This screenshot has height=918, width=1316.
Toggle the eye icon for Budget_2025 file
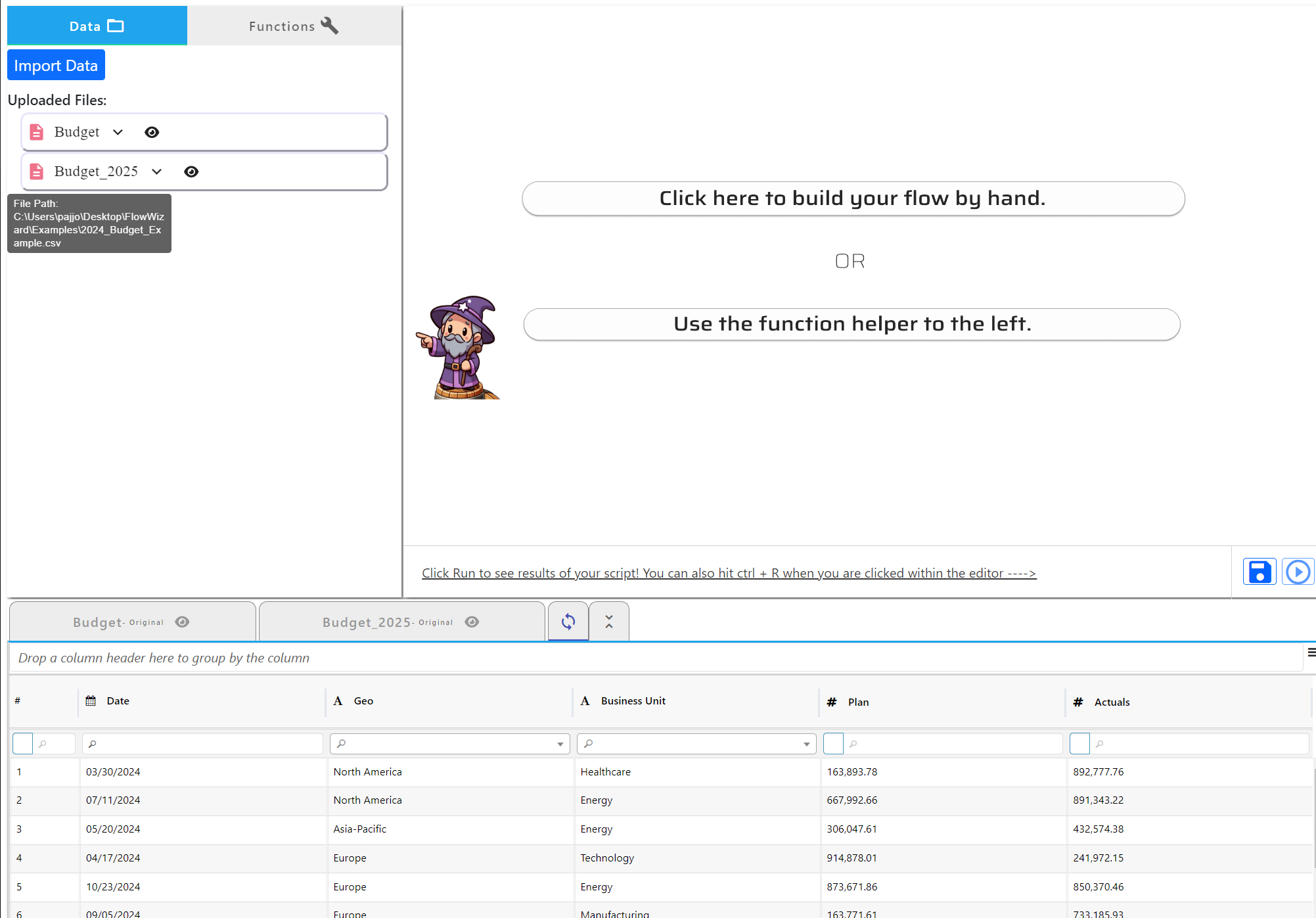coord(191,172)
